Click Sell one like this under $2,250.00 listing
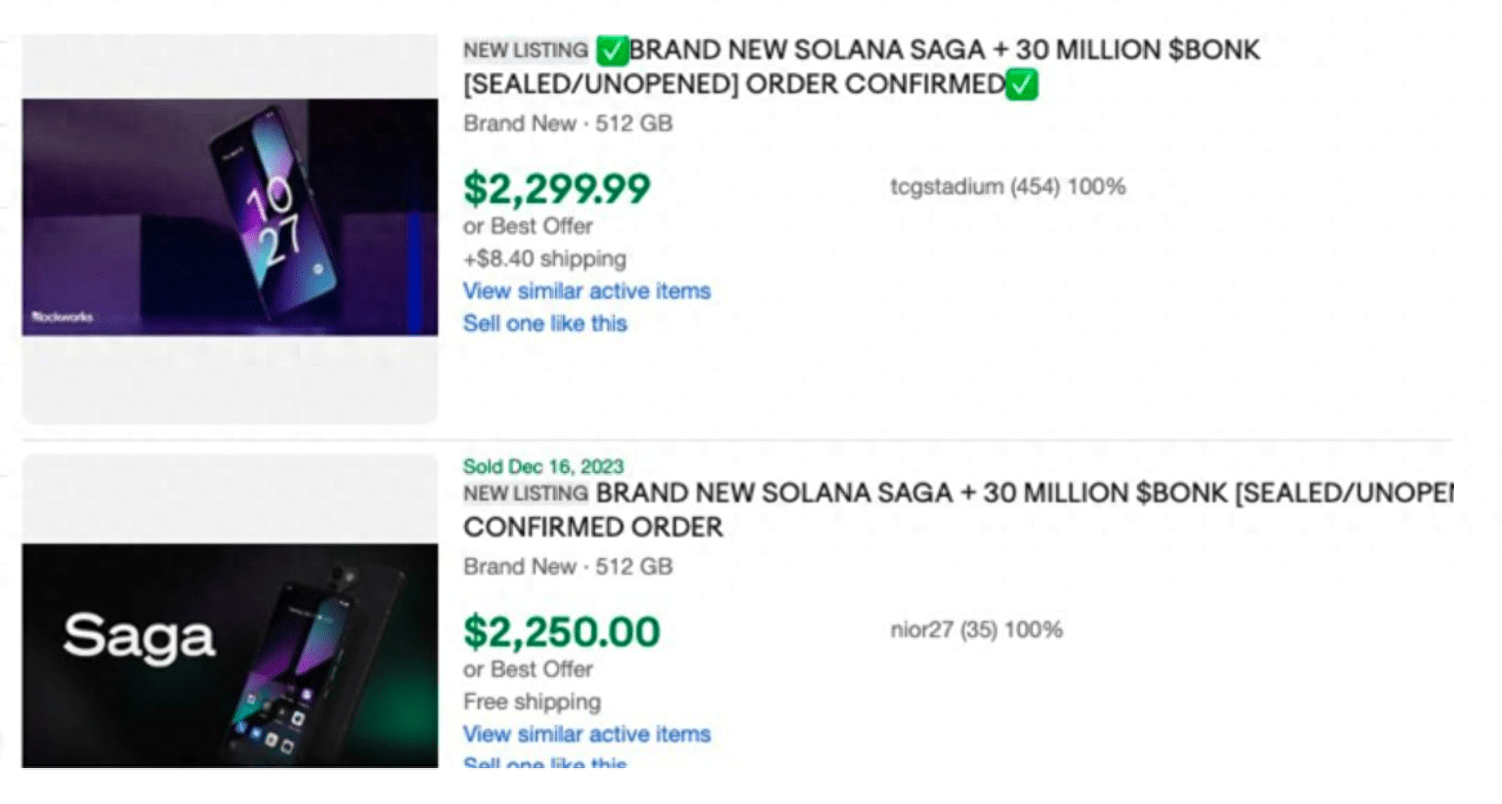 (x=545, y=764)
